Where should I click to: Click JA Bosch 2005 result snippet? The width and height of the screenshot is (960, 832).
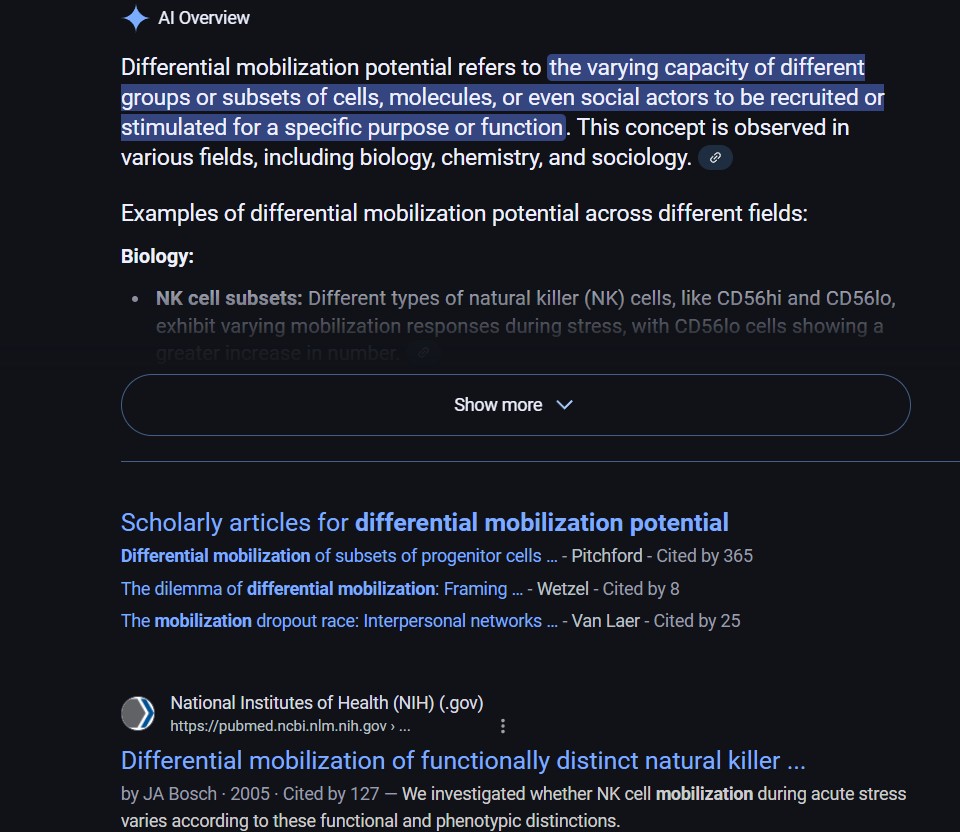513,807
